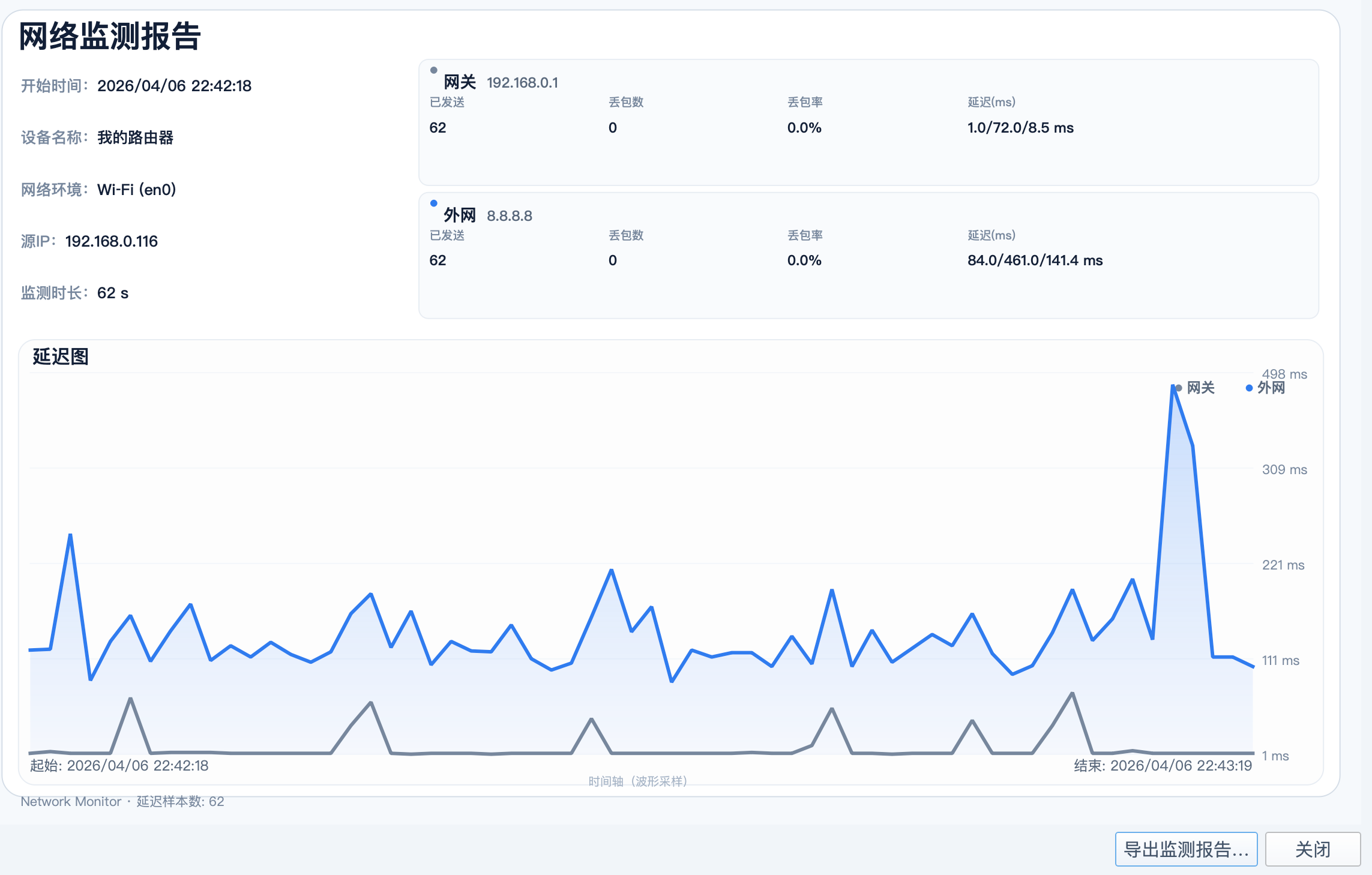Viewport: 1372px width, 875px height.
Task: Click the gateway IP 192.168.0.1 text
Action: click(x=522, y=83)
